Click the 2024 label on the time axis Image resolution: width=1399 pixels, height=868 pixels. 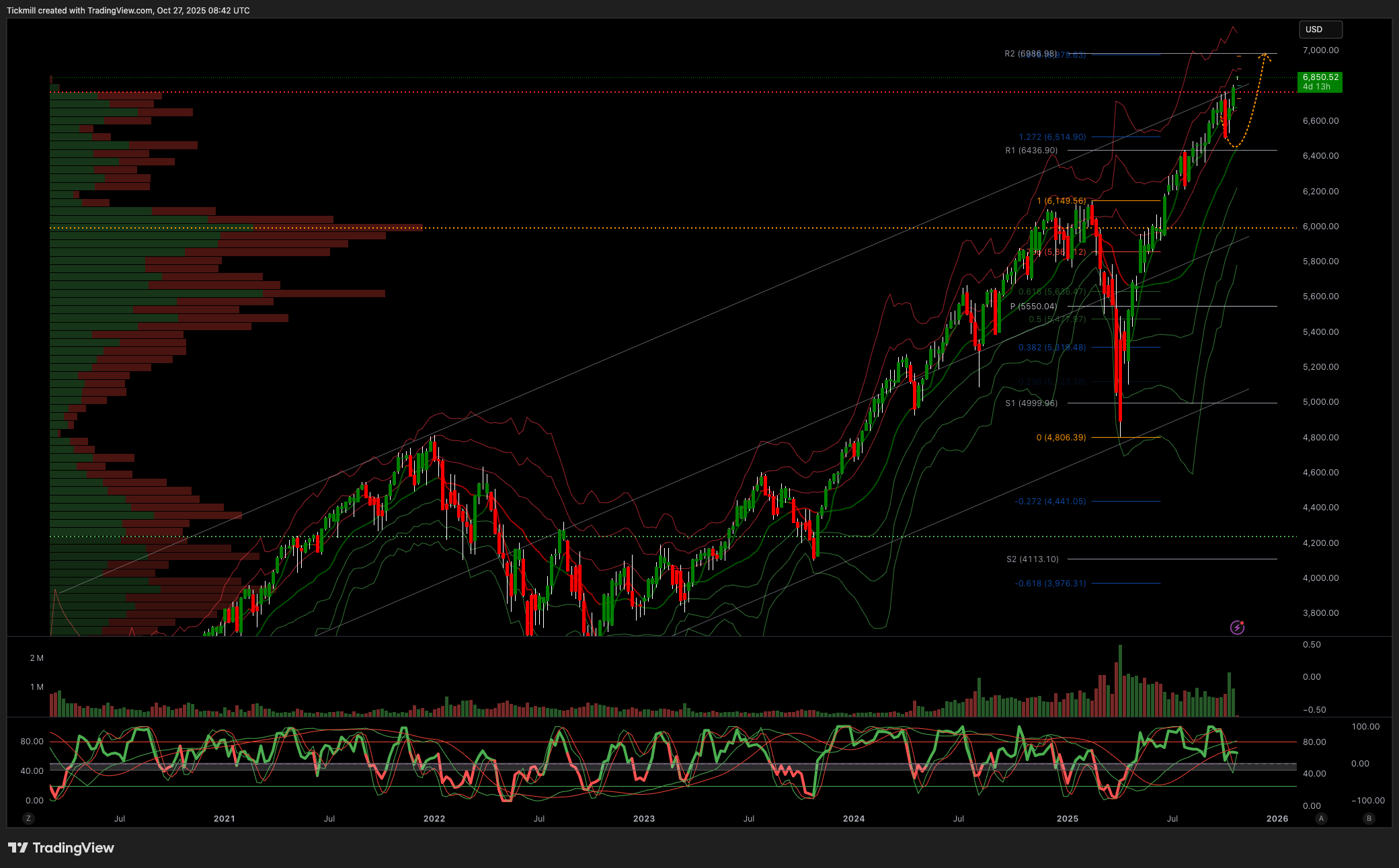tap(853, 818)
